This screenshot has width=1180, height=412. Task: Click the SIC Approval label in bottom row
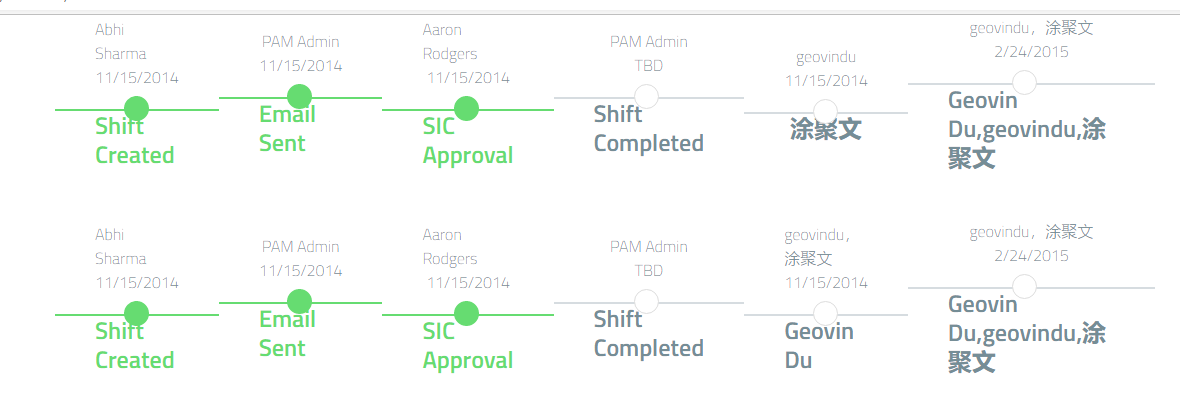coord(467,346)
